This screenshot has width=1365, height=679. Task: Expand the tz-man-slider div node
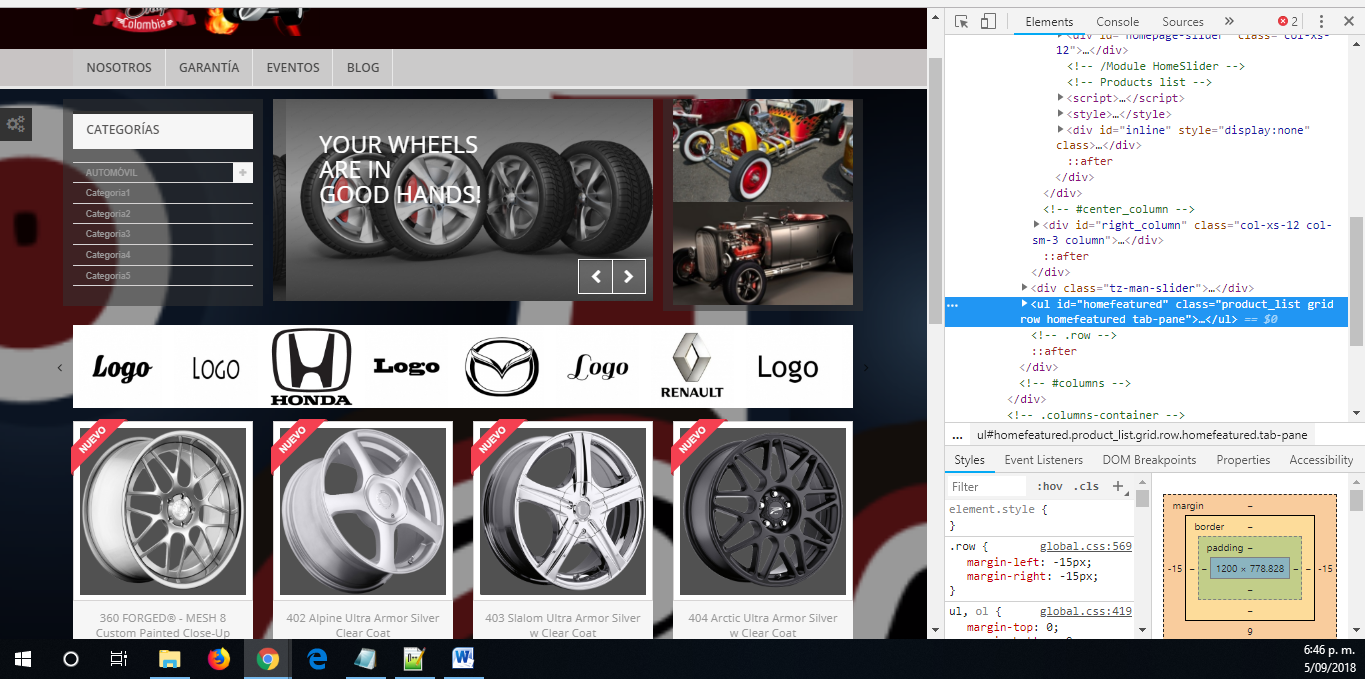coord(1025,287)
